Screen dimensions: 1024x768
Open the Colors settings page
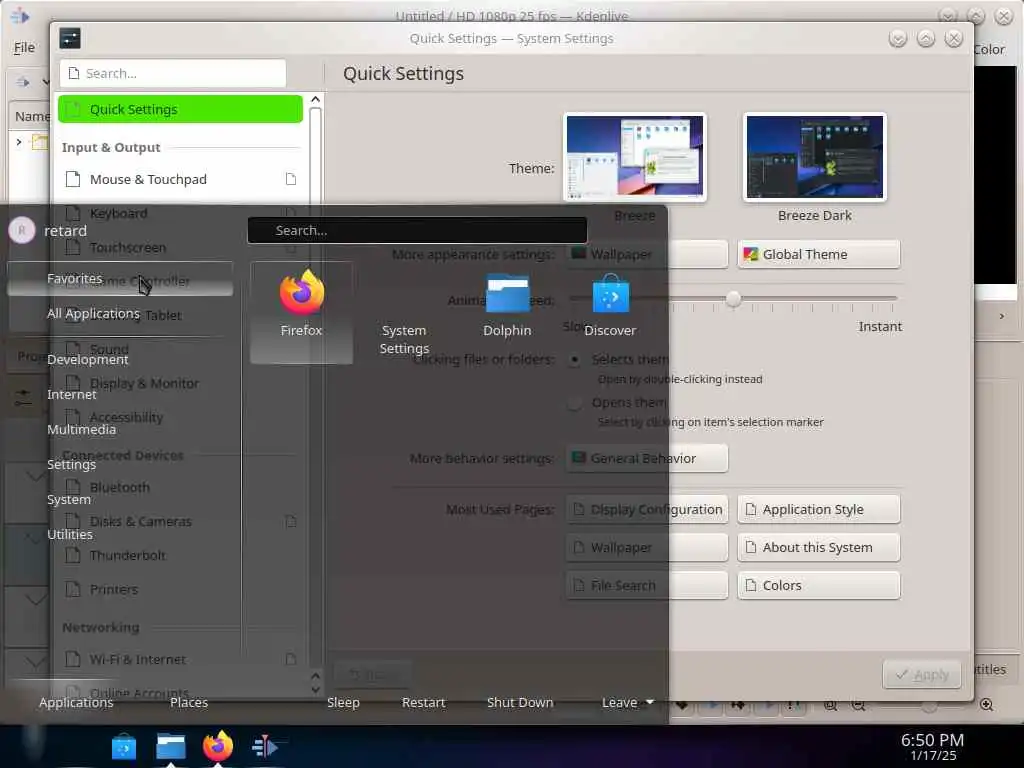pos(819,585)
